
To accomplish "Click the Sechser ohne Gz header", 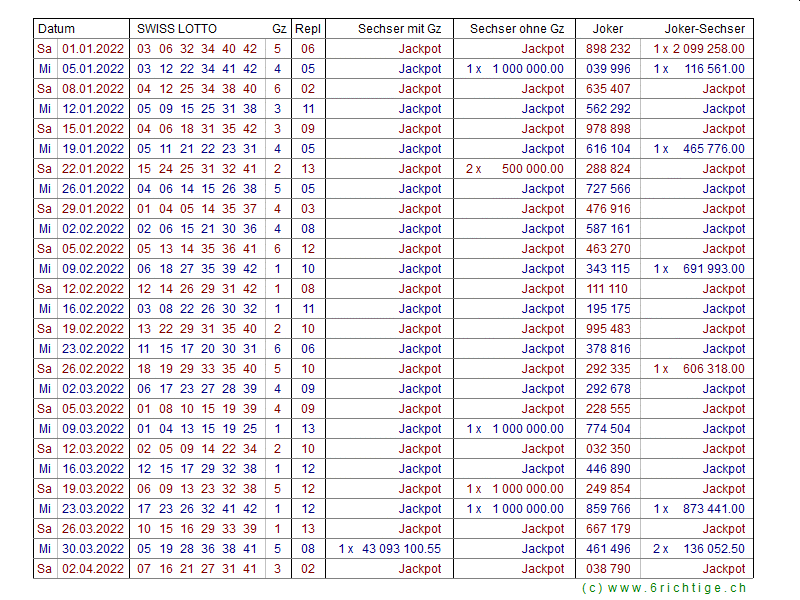I will [x=516, y=29].
